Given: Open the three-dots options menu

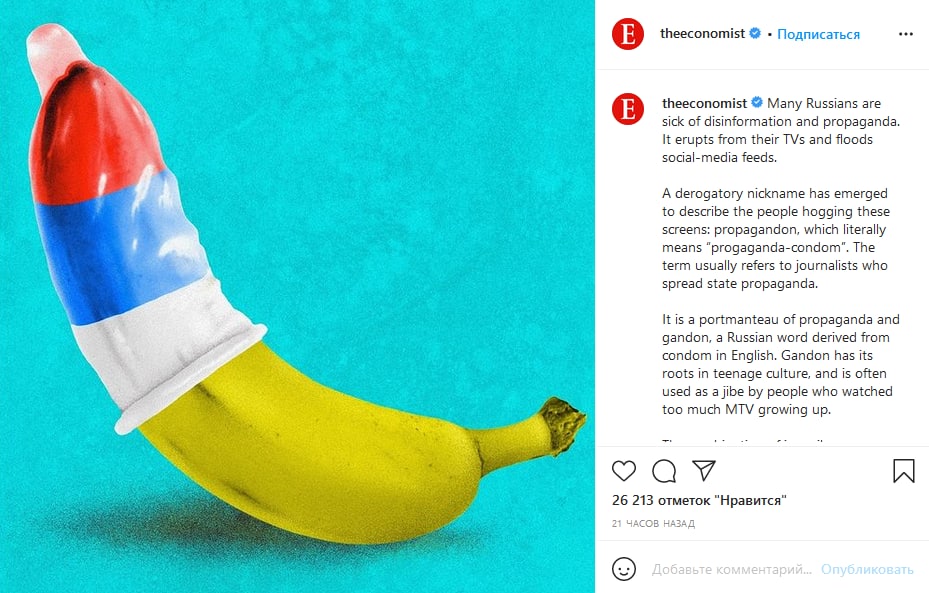Looking at the screenshot, I should point(905,34).
